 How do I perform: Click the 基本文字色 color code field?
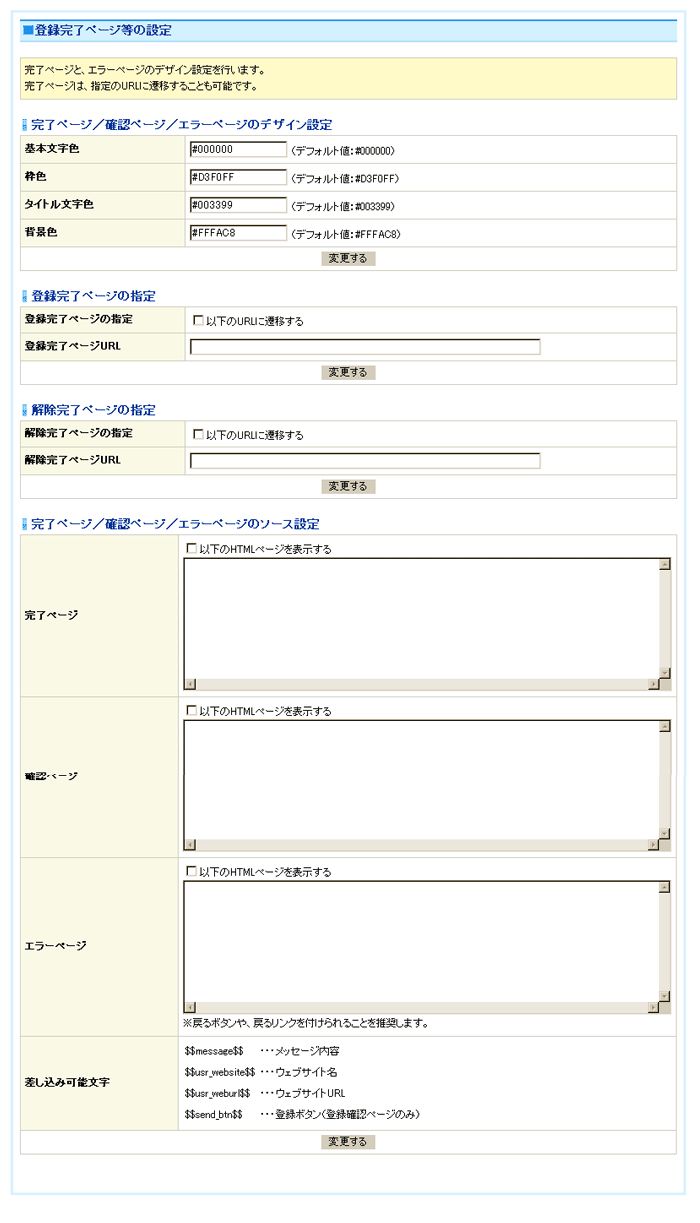(238, 149)
